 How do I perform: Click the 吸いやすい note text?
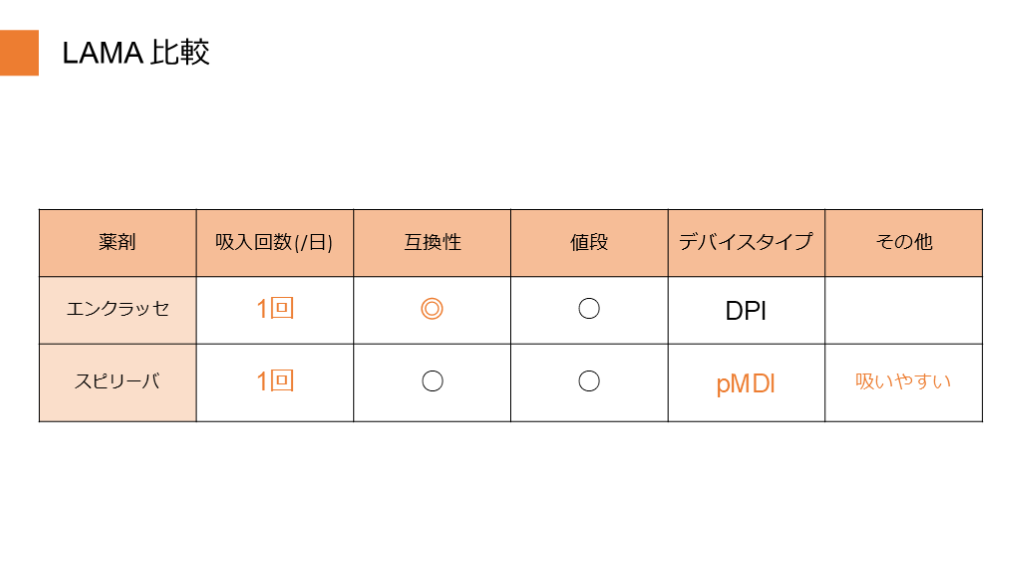pos(903,382)
